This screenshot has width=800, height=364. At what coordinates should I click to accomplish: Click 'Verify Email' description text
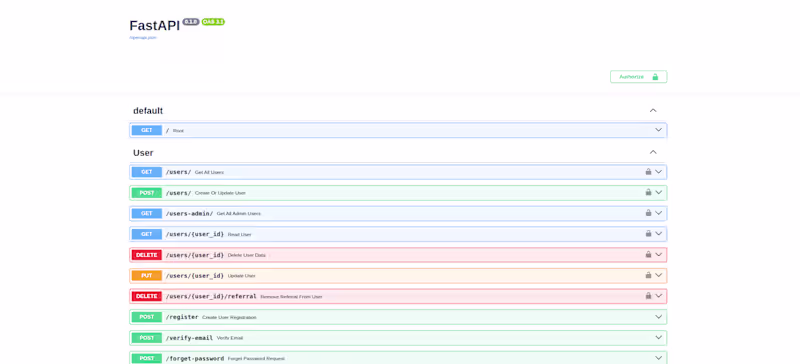(x=230, y=338)
